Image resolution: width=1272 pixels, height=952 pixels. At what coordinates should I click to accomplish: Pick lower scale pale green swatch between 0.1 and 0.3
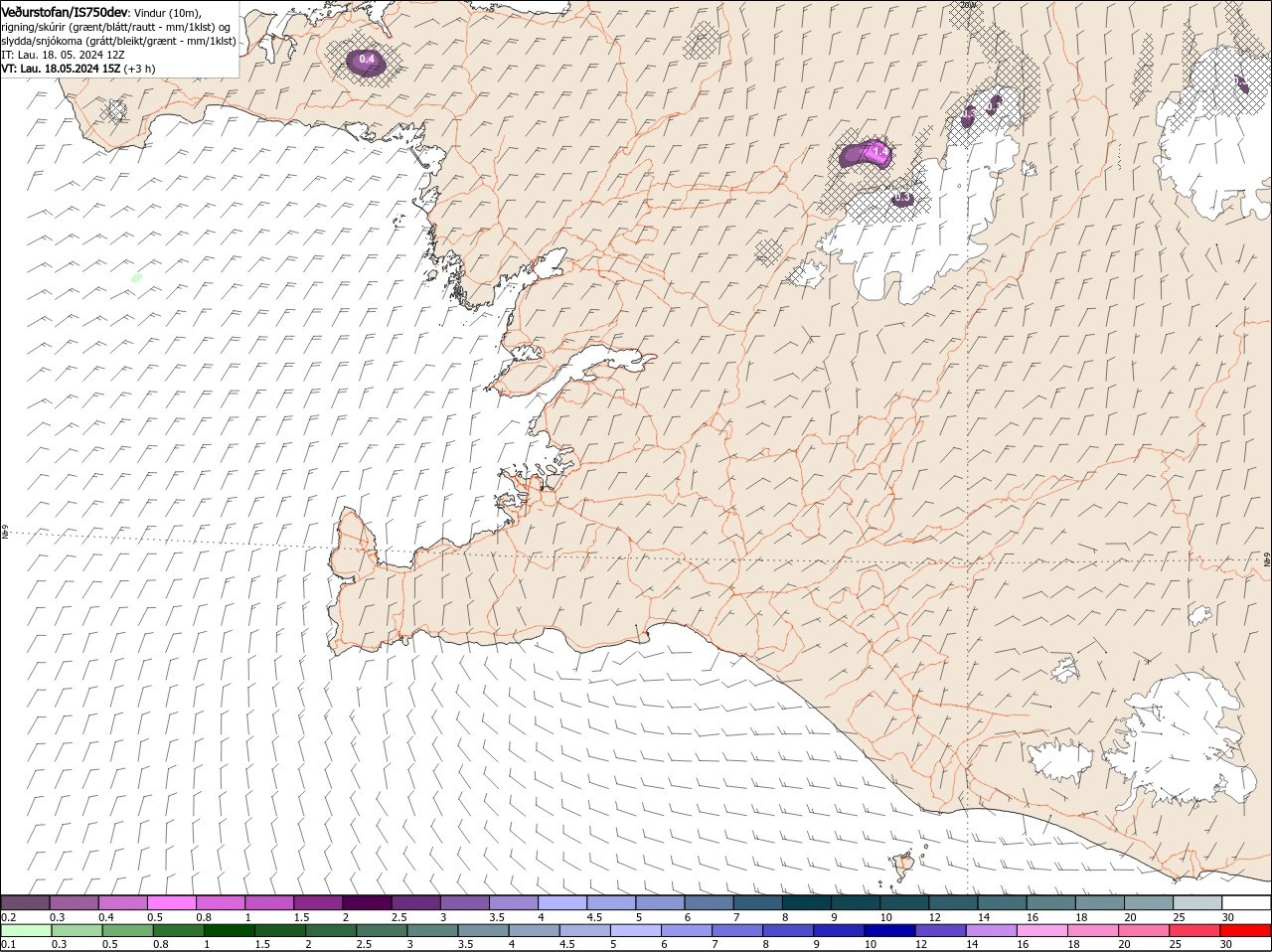click(x=26, y=931)
